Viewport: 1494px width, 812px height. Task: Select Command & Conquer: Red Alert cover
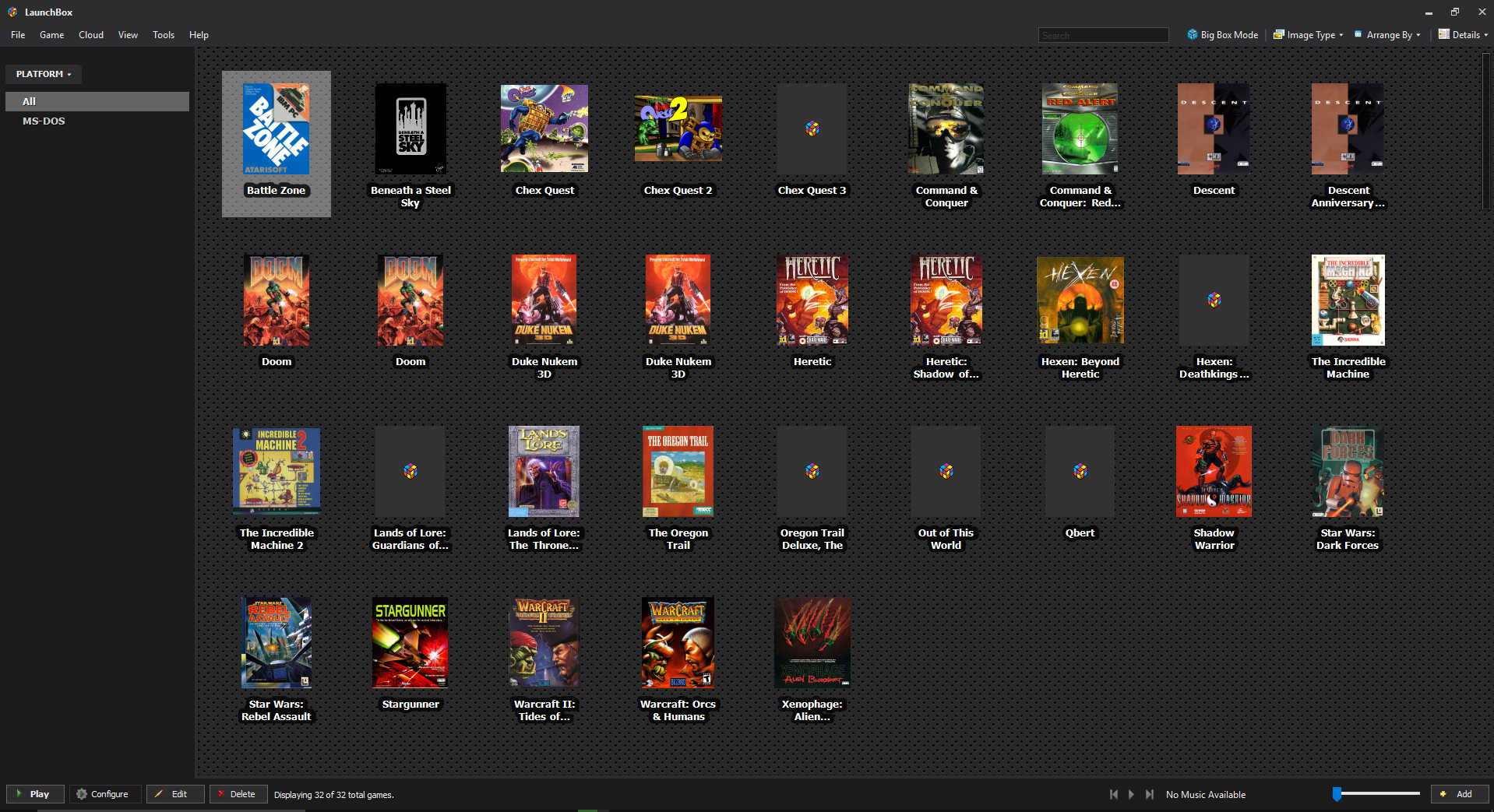coord(1080,129)
